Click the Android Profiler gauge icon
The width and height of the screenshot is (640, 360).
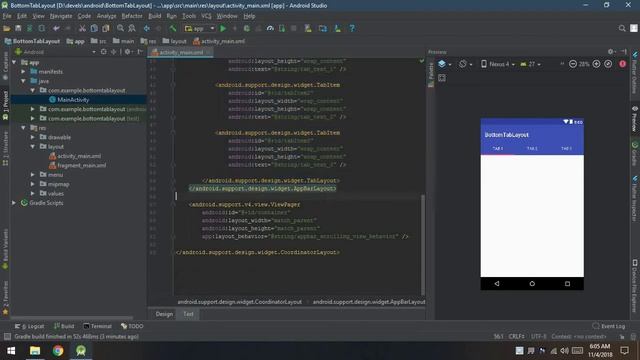(270, 29)
